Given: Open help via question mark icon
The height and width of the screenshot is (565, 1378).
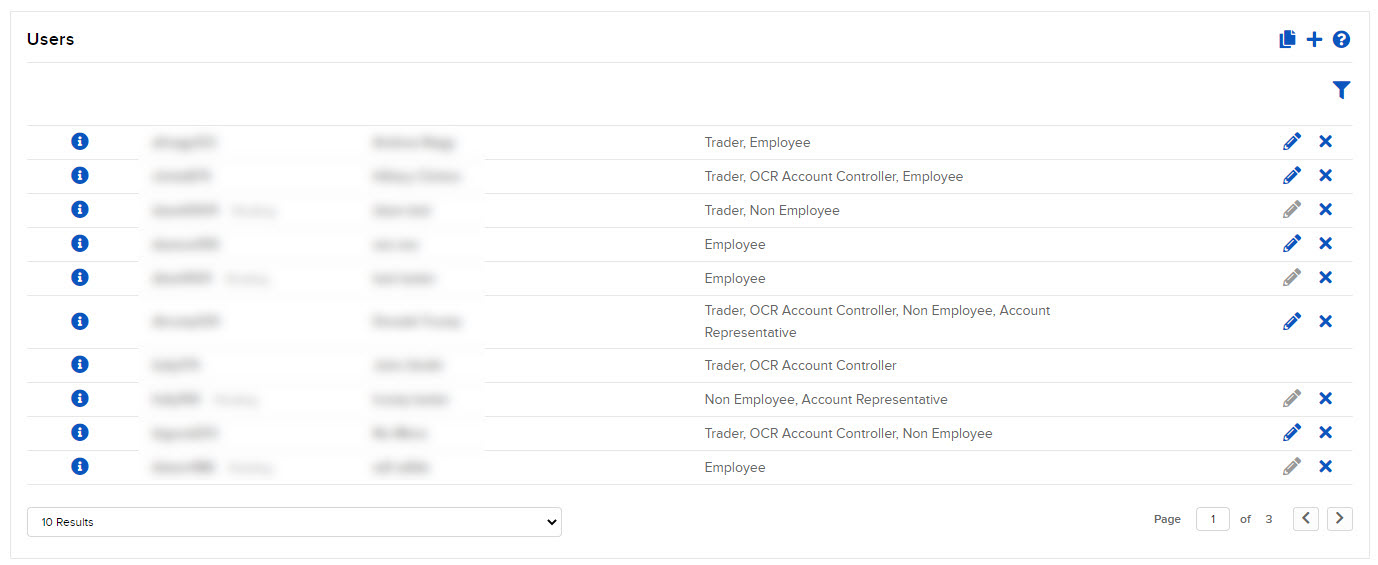Looking at the screenshot, I should click(1342, 40).
